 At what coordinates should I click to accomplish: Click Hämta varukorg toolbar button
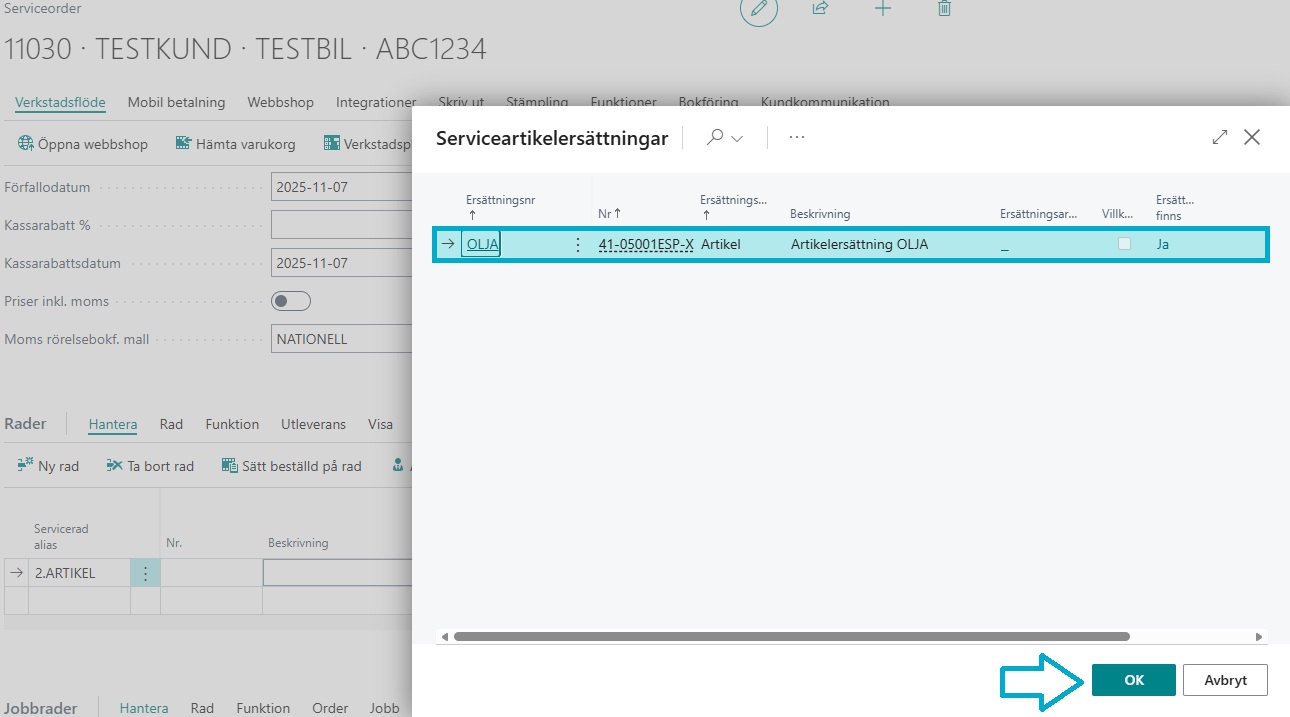[x=236, y=144]
